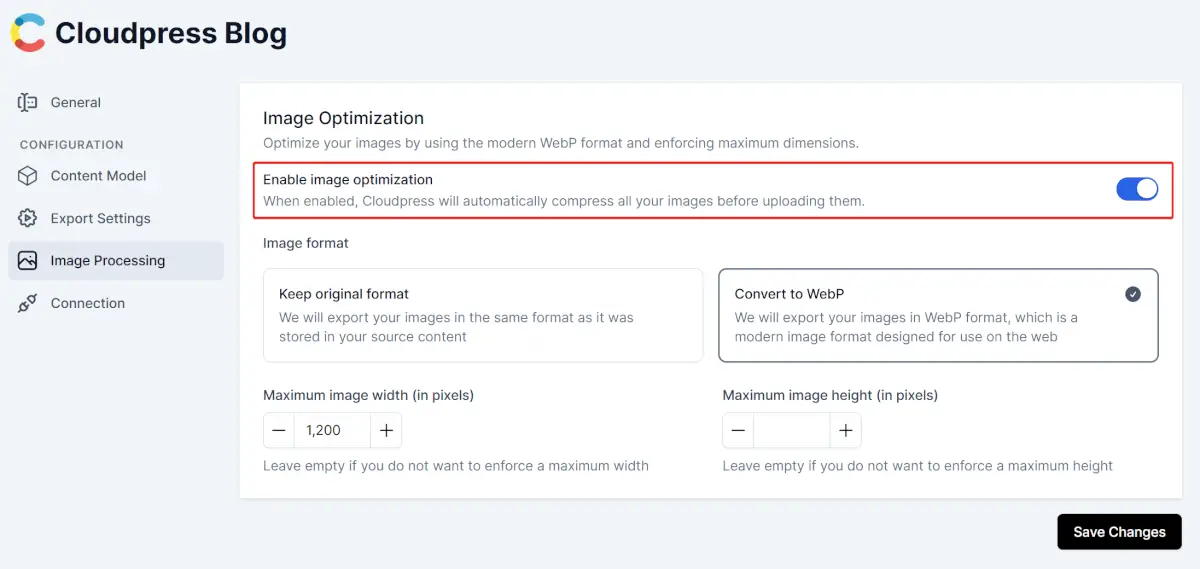Select the Convert to WebP option
This screenshot has height=569, width=1200.
pyautogui.click(x=938, y=315)
